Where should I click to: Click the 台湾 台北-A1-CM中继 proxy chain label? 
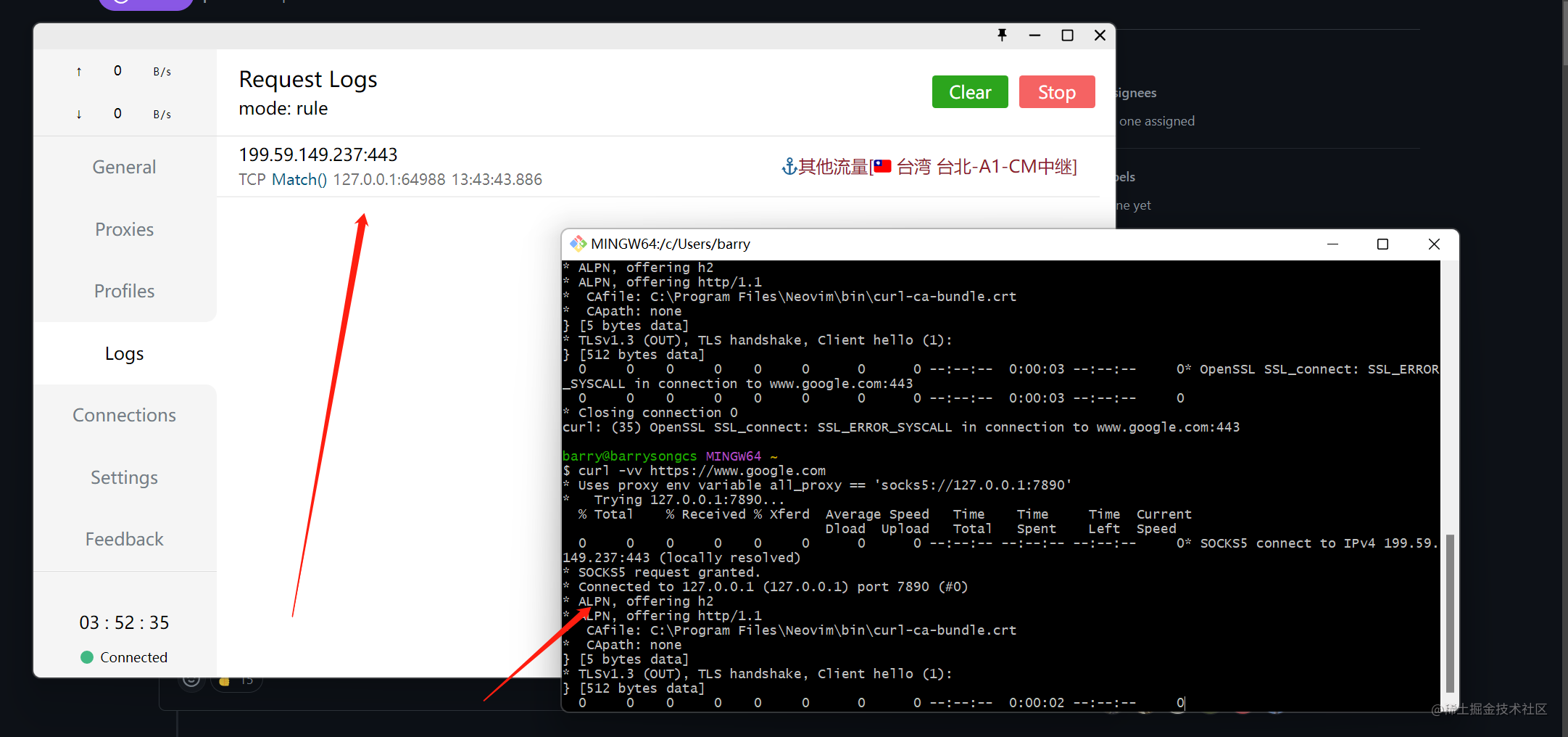point(929,167)
